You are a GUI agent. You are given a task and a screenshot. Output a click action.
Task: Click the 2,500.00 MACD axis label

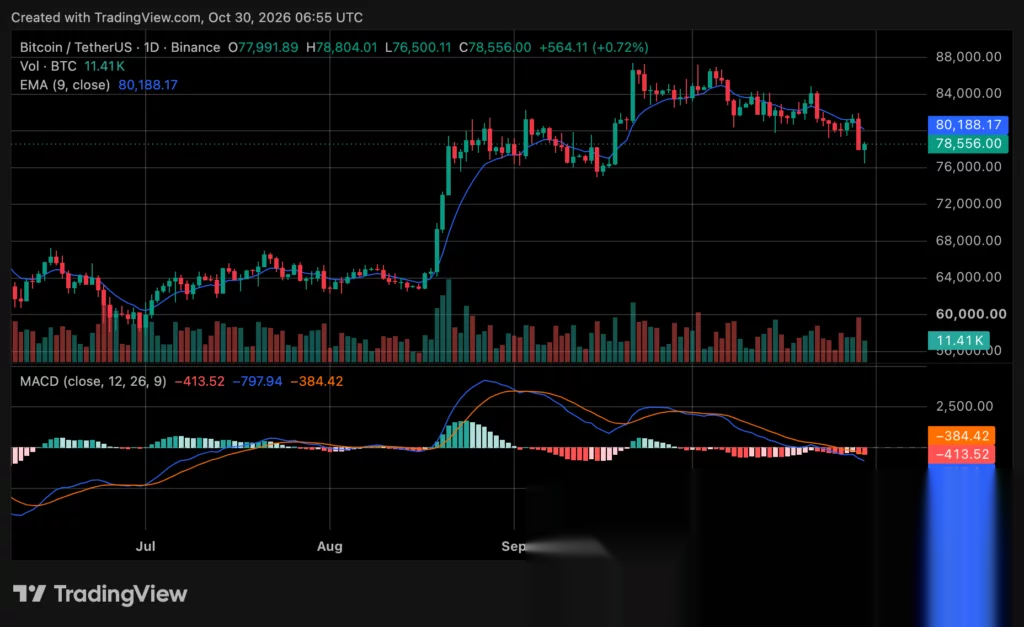click(965, 406)
